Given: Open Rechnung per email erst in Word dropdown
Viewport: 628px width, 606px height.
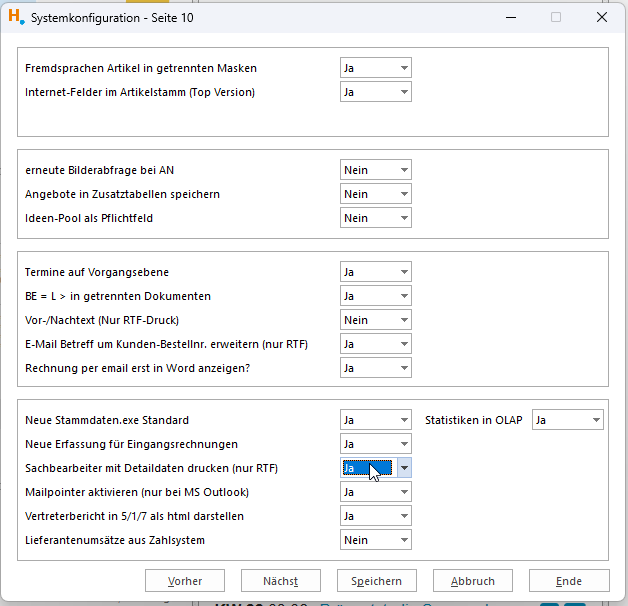Looking at the screenshot, I should (375, 368).
